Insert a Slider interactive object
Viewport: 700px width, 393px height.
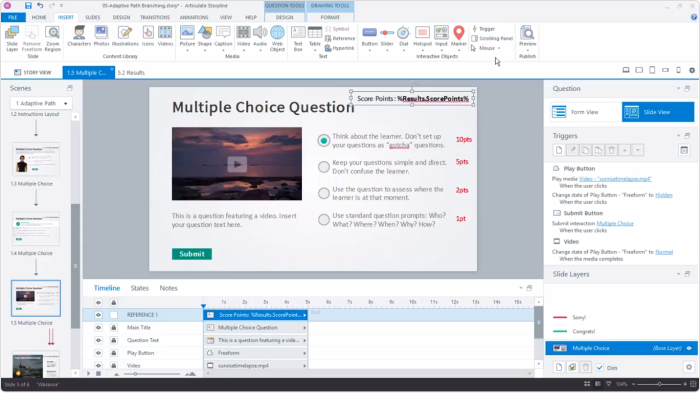[387, 38]
